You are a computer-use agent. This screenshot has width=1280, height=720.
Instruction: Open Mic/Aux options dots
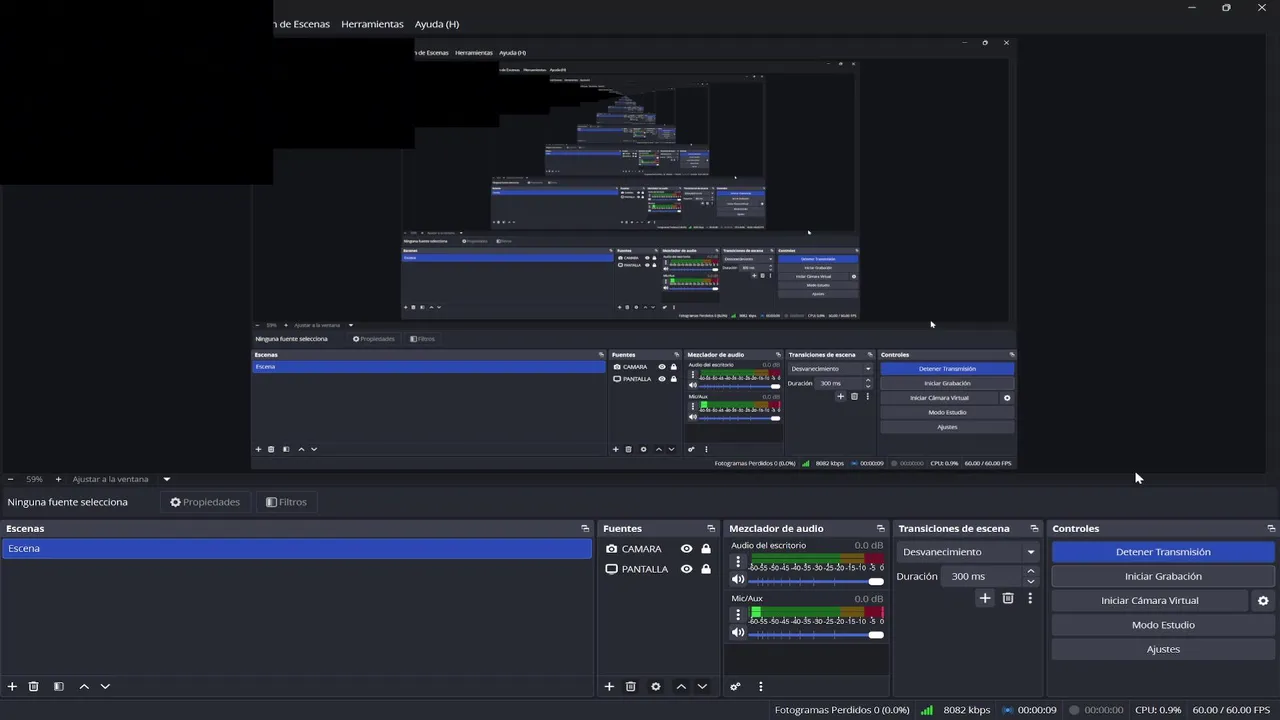739,615
